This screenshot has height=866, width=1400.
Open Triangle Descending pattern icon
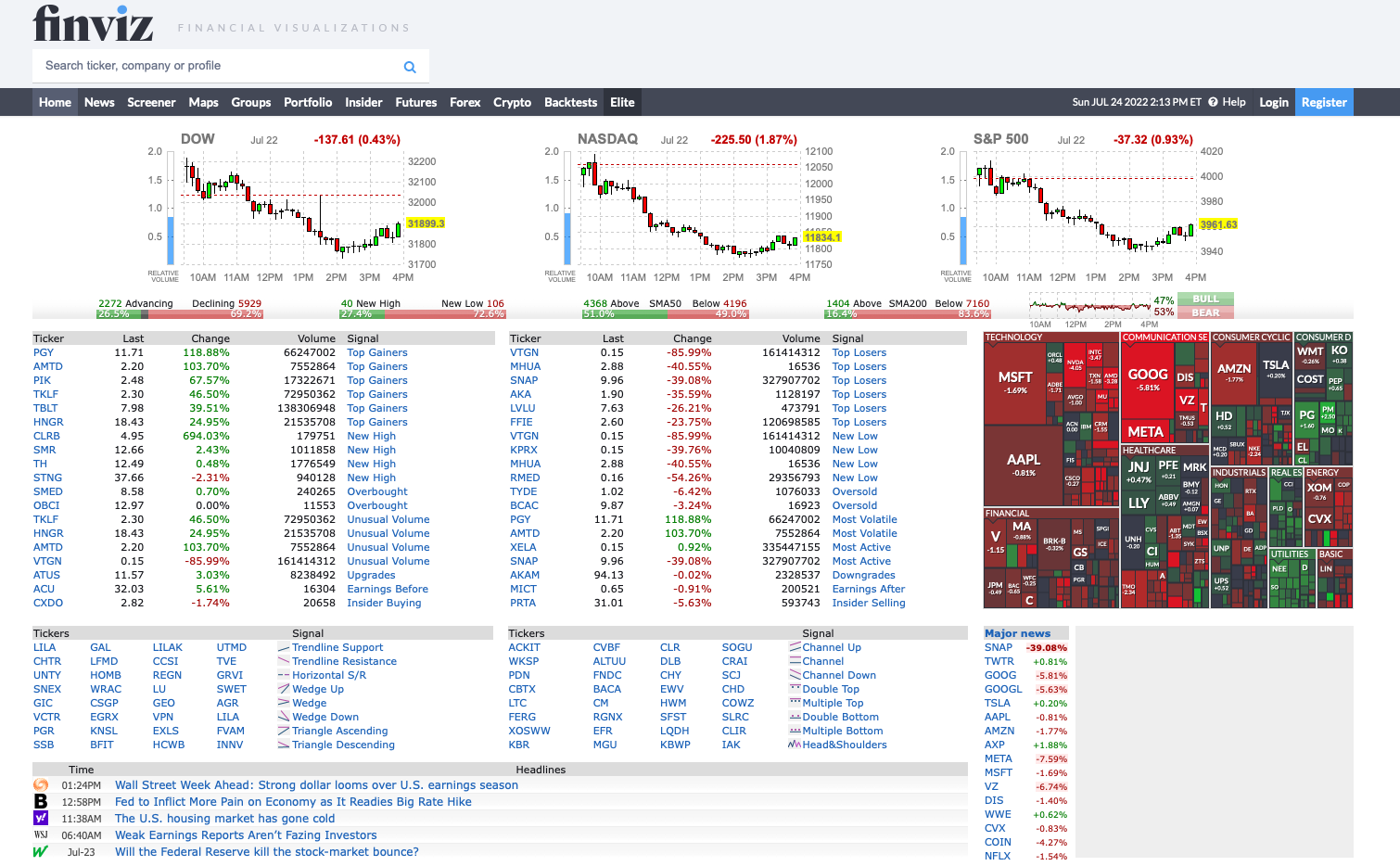click(x=284, y=745)
